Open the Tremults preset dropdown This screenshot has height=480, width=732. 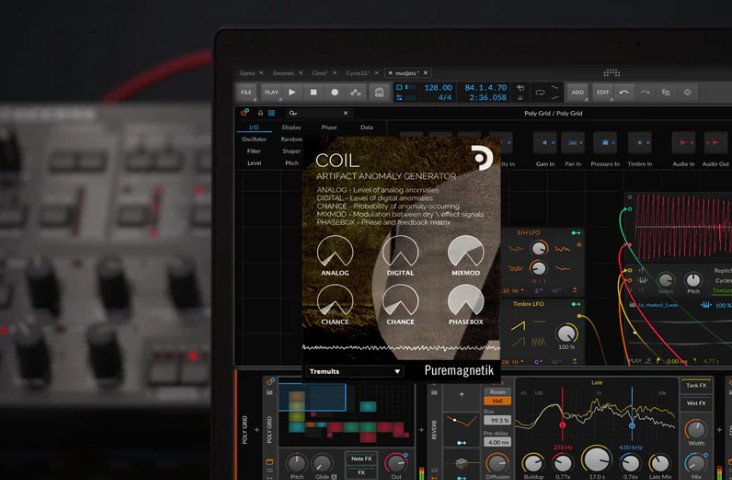click(x=354, y=371)
